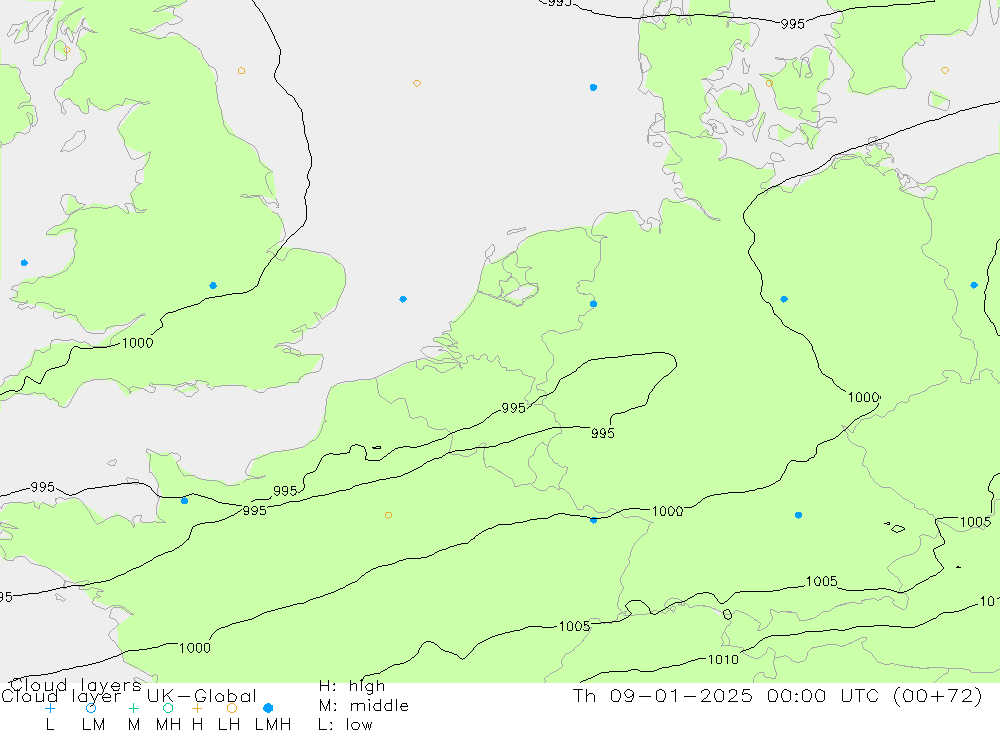Select the orange marker off northeast England's coast

[x=241, y=71]
